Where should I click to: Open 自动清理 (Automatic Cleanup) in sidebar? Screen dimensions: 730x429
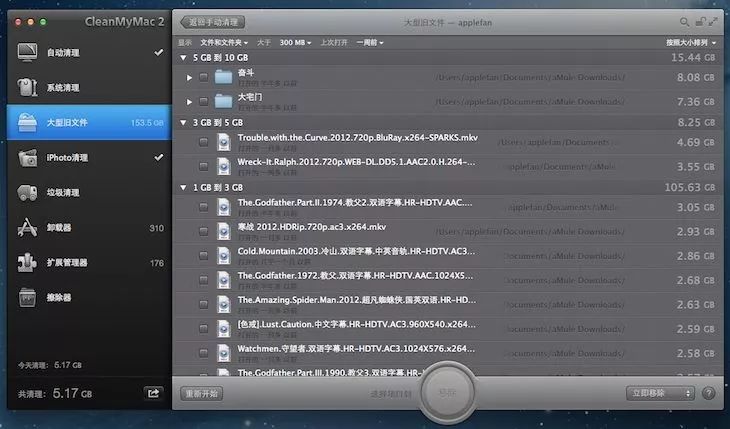[x=88, y=53]
